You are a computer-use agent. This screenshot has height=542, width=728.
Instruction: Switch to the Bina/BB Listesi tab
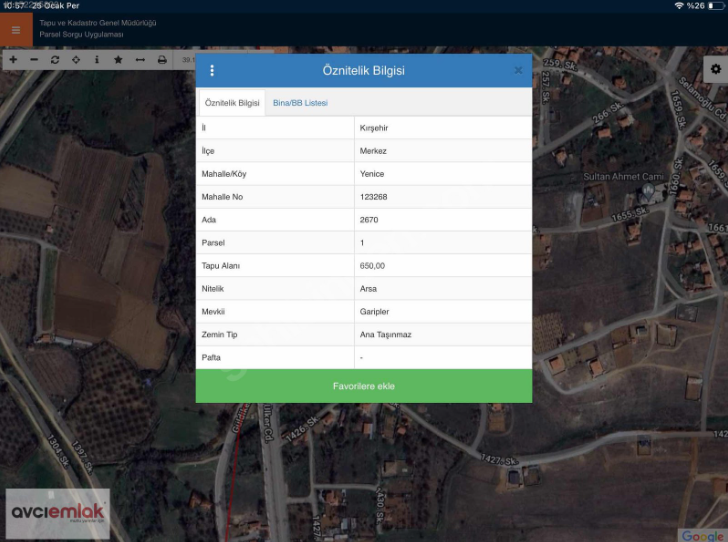point(300,103)
